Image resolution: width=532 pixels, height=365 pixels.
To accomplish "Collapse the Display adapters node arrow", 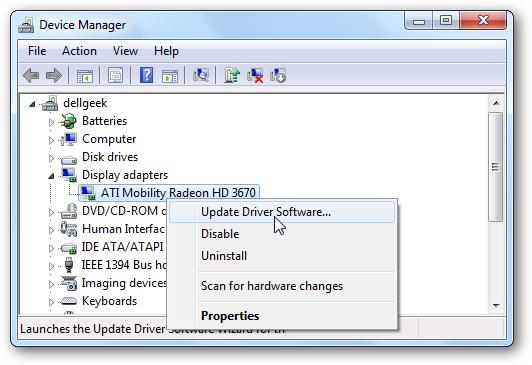I will point(51,176).
